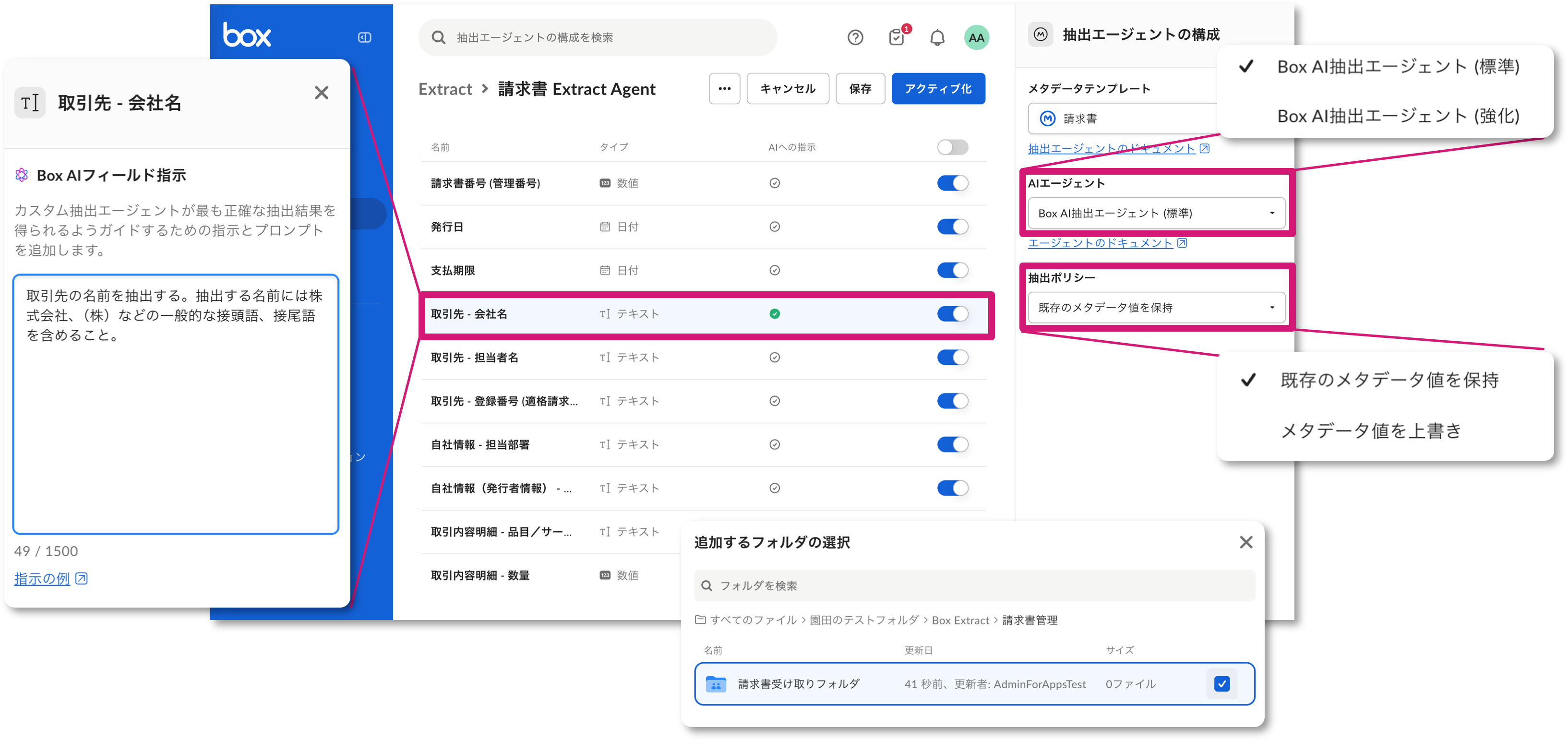This screenshot has width=1568, height=741.
Task: Collapse the sidebar with the panel icon
Action: (x=365, y=38)
